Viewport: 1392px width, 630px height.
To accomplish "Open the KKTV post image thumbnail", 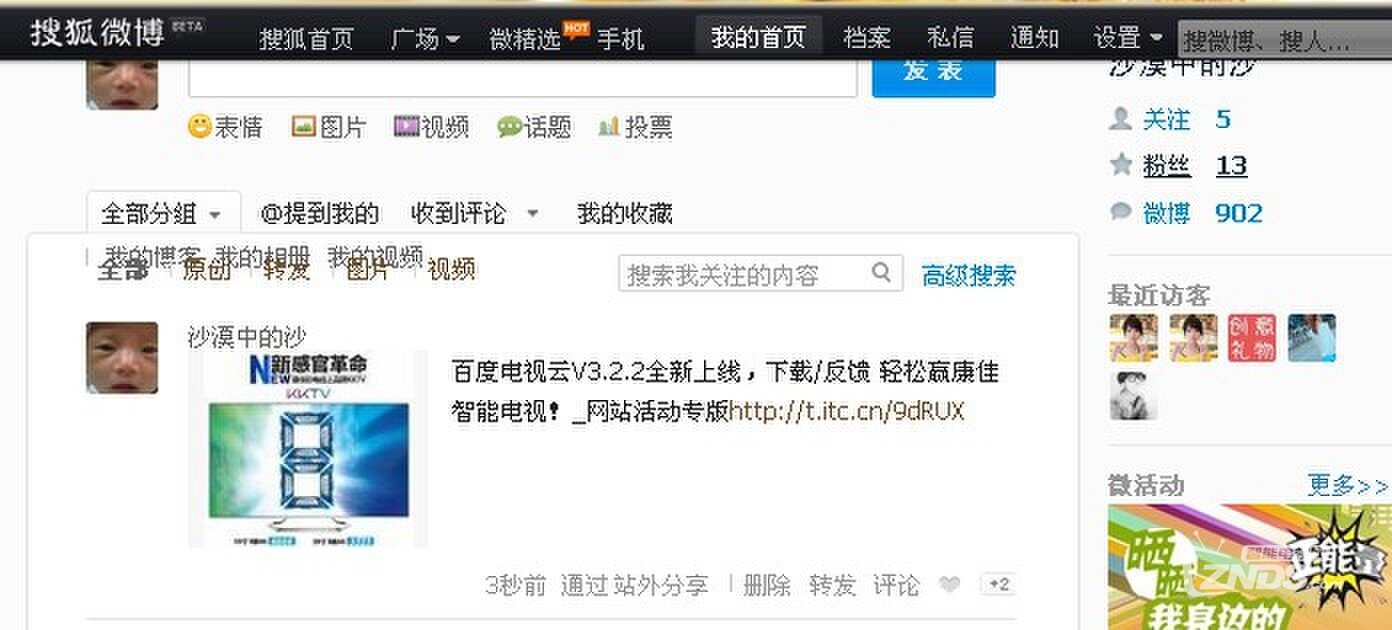I will (307, 449).
